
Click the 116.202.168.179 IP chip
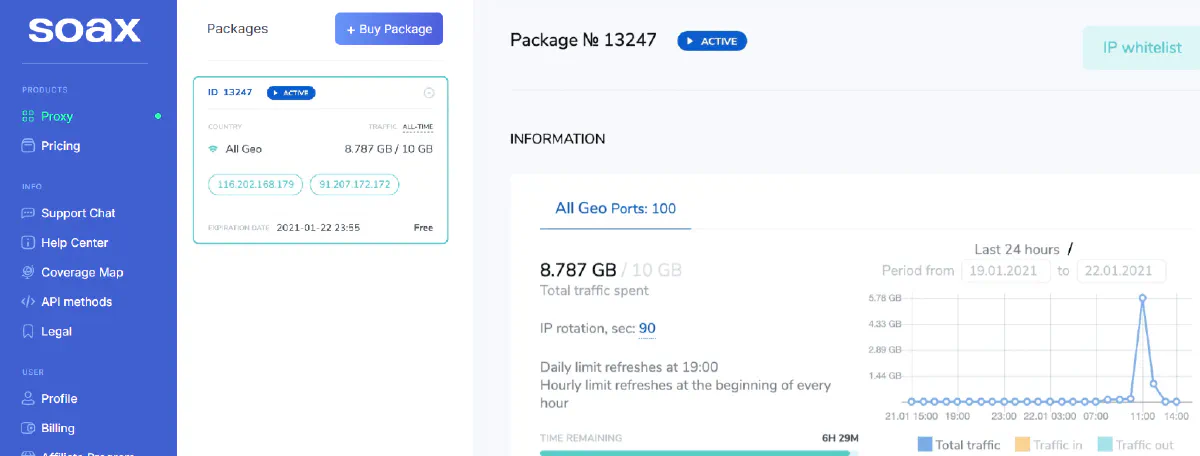tap(255, 184)
